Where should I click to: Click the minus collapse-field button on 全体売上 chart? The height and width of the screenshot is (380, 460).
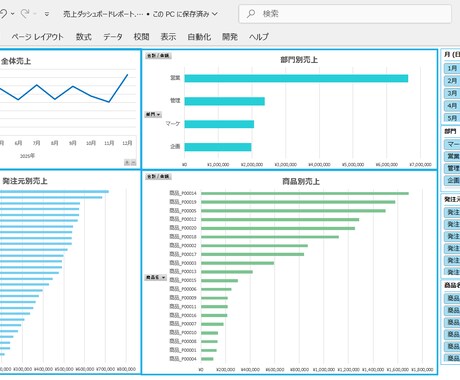coord(133,162)
